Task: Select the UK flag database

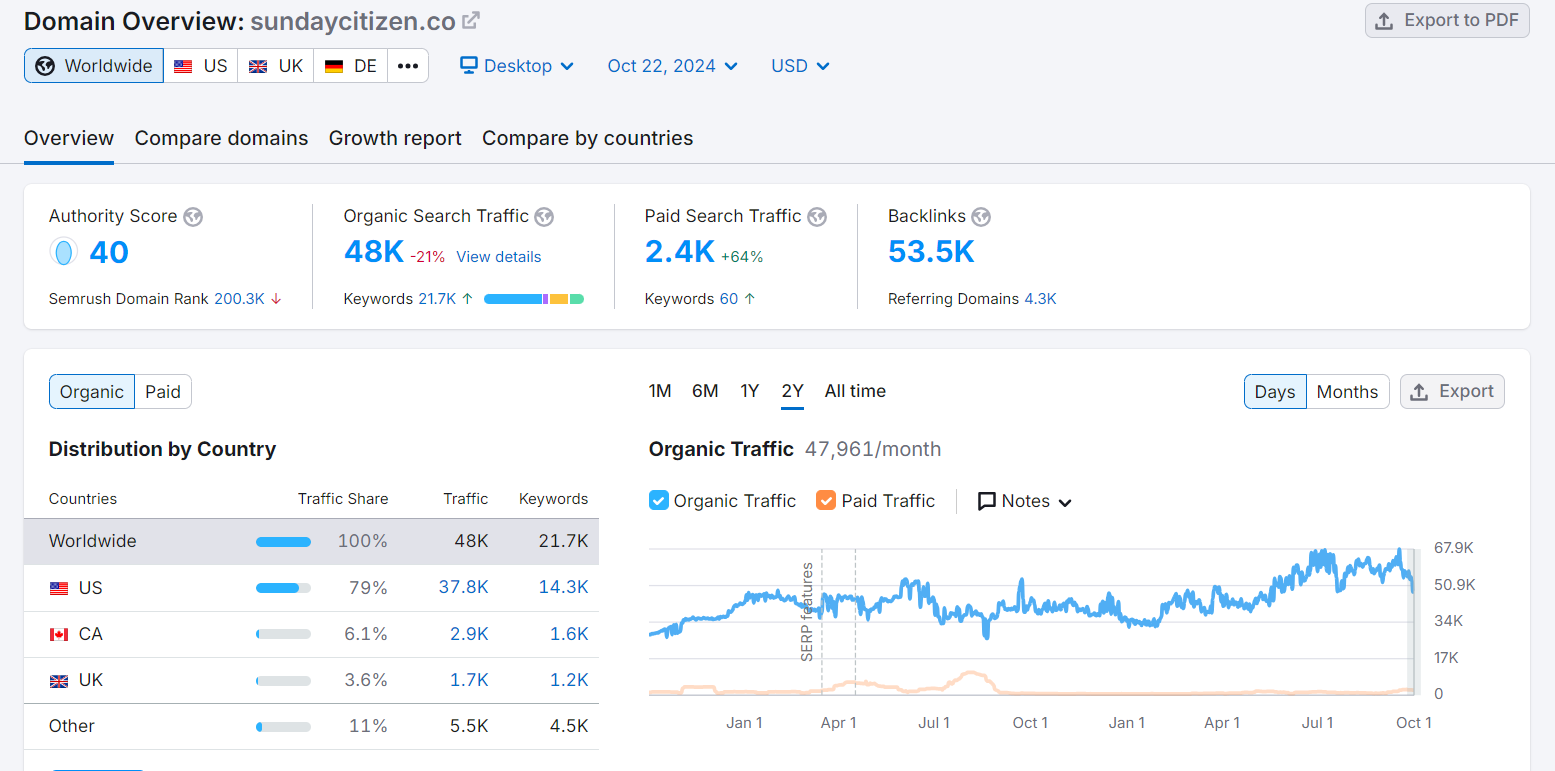Action: (276, 66)
